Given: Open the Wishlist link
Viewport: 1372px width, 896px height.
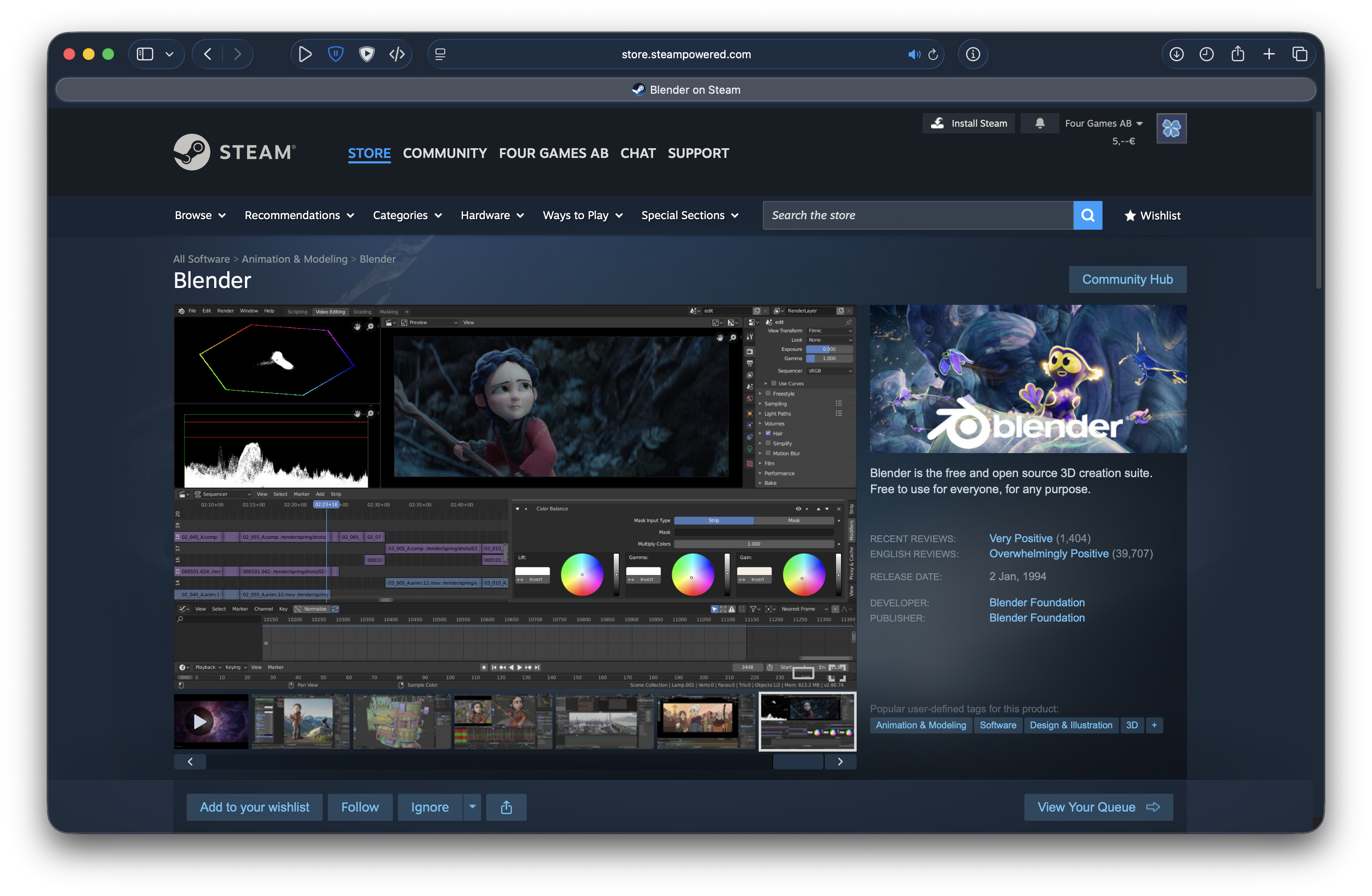Looking at the screenshot, I should point(1152,215).
